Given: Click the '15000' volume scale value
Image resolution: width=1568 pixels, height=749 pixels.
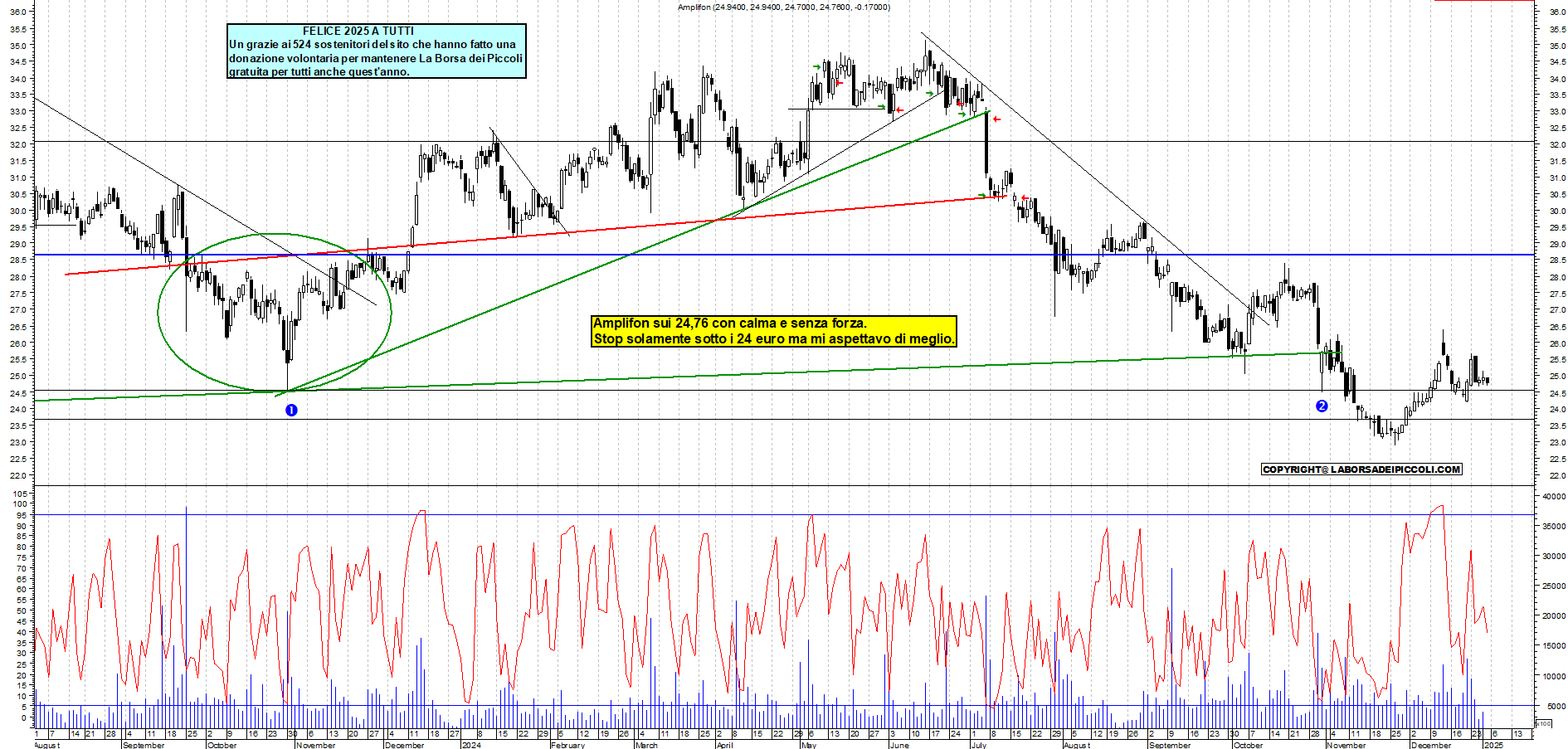Looking at the screenshot, I should click(1553, 646).
